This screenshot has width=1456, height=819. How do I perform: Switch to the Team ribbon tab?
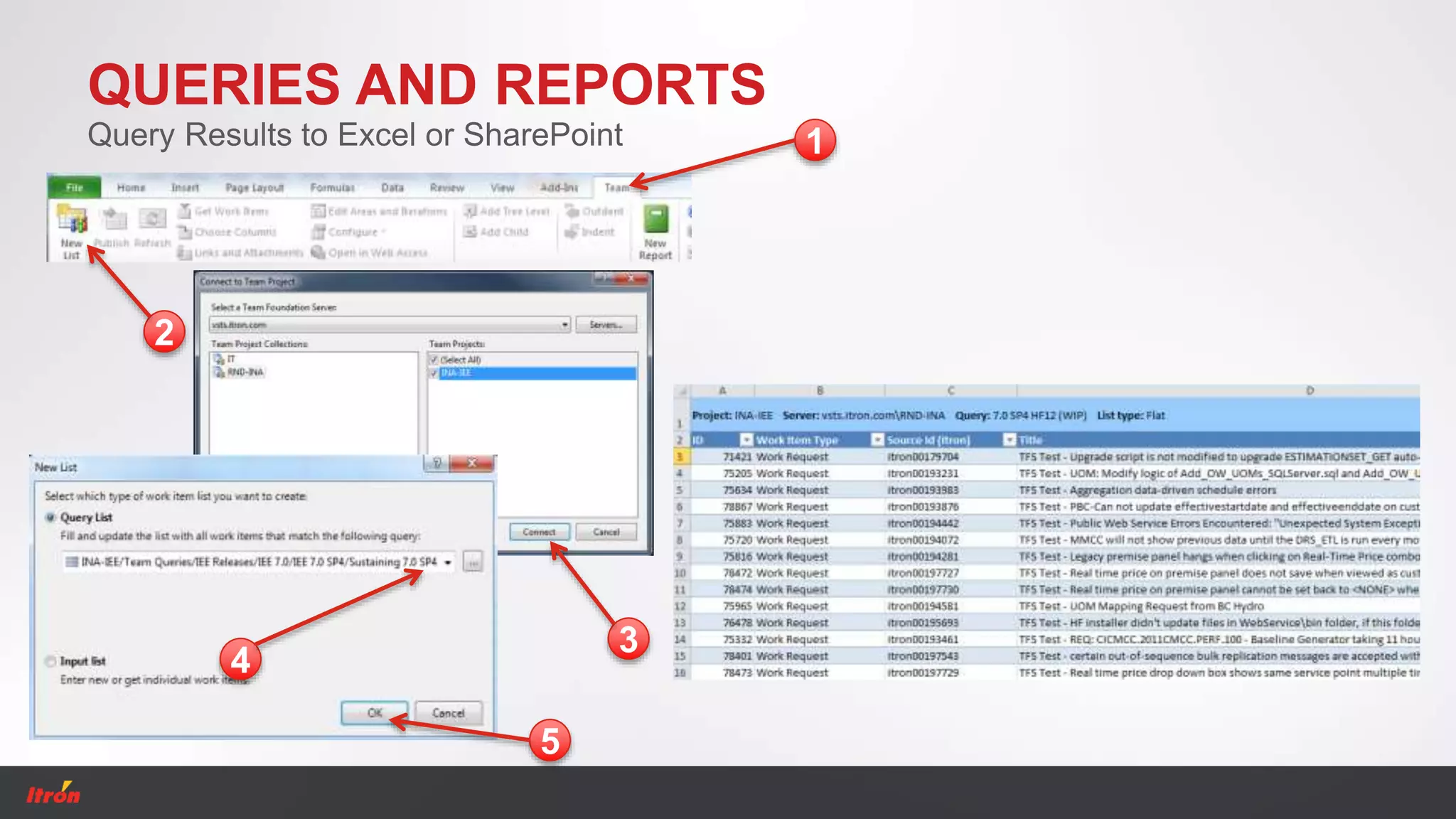(616, 188)
